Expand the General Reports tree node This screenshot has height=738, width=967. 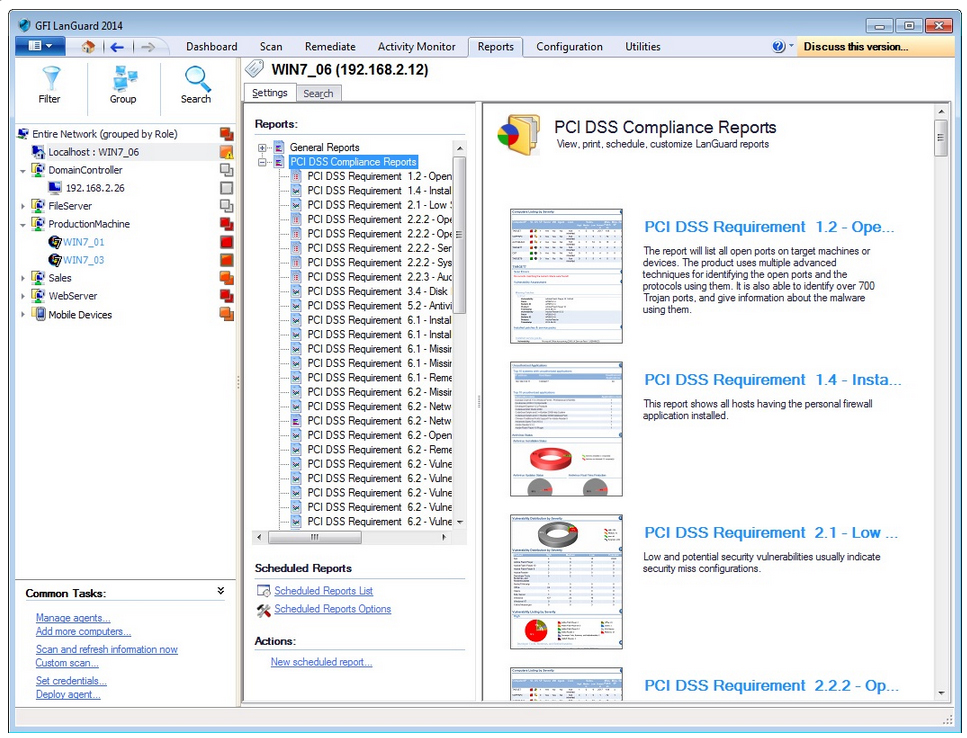tap(262, 148)
